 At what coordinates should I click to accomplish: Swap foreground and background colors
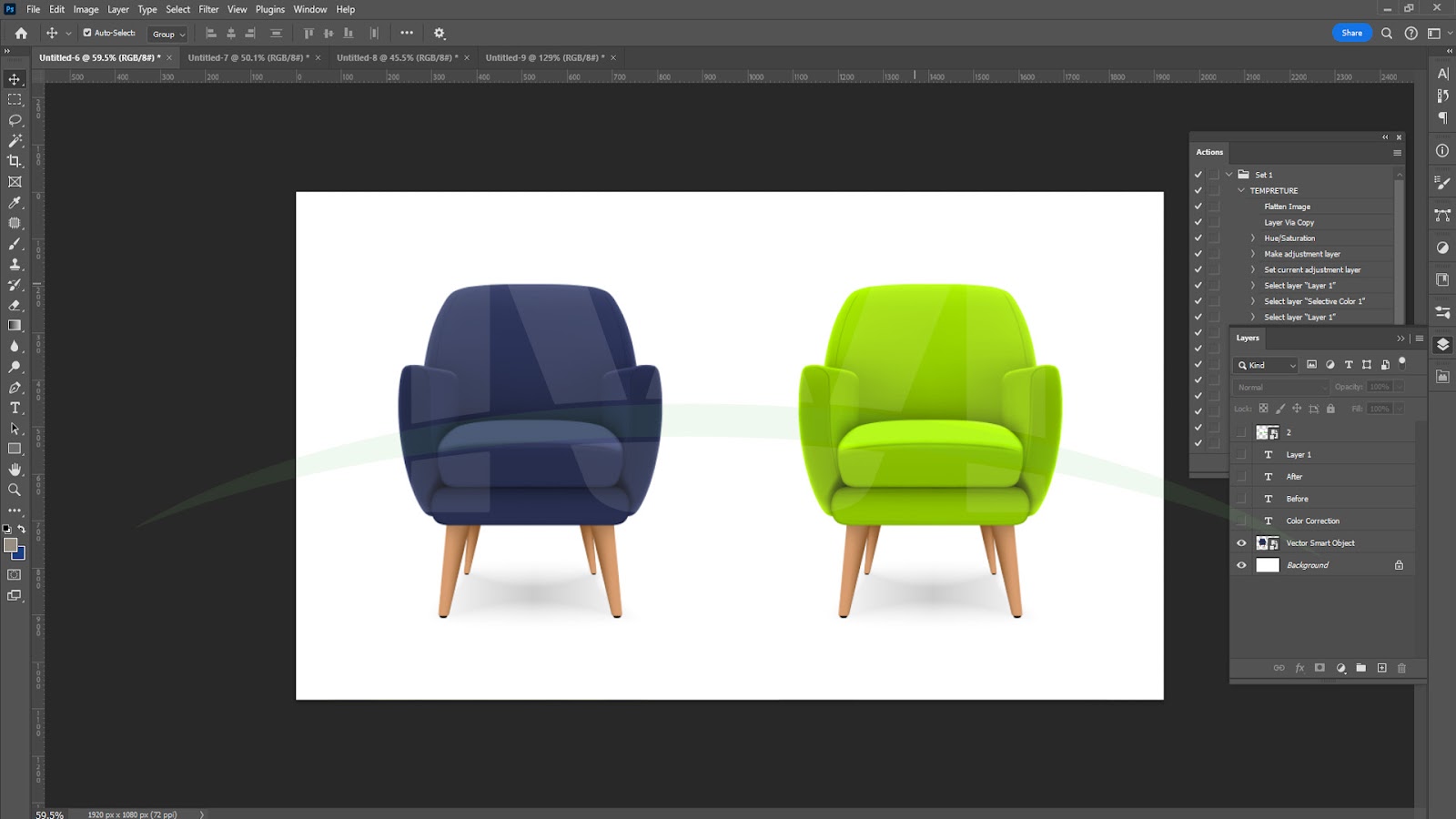(22, 529)
